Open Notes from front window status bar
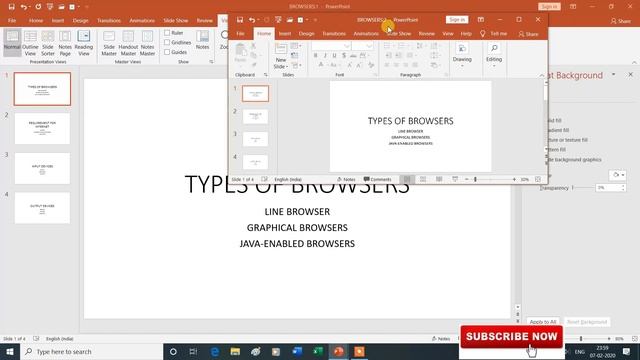The width and height of the screenshot is (640, 360). [x=346, y=179]
